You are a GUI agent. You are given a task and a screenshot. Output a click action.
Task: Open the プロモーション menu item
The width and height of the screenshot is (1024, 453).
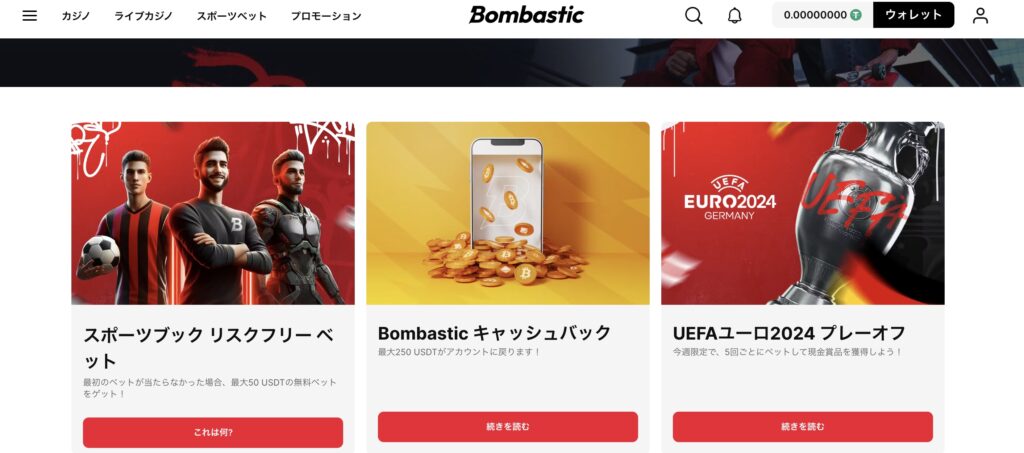point(326,16)
